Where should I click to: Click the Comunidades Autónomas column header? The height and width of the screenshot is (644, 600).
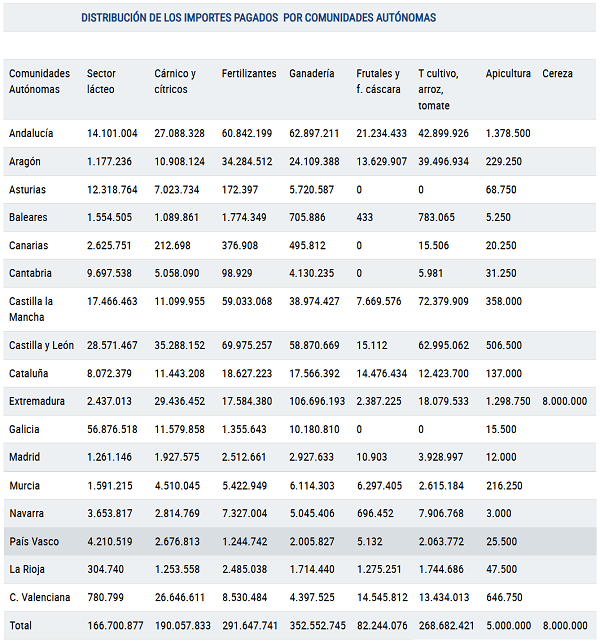coord(39,81)
